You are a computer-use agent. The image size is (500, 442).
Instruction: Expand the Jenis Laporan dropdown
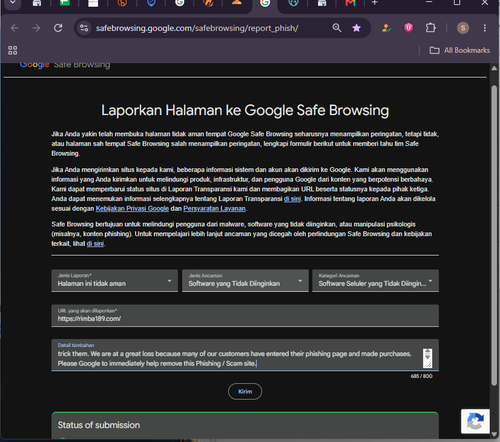coord(114,281)
